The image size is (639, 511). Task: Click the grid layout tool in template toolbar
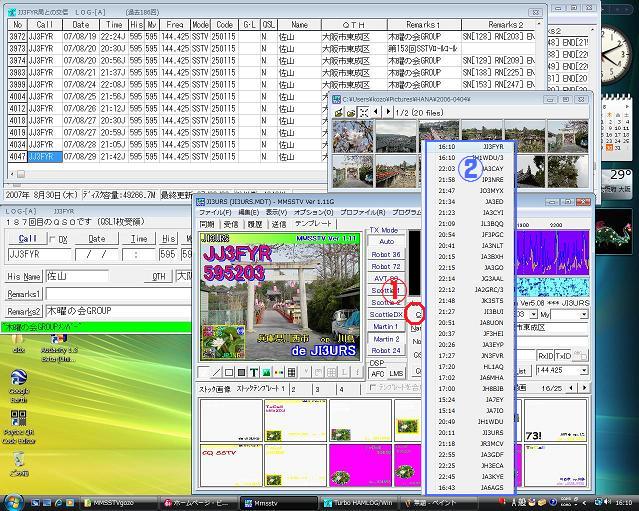tap(291, 372)
